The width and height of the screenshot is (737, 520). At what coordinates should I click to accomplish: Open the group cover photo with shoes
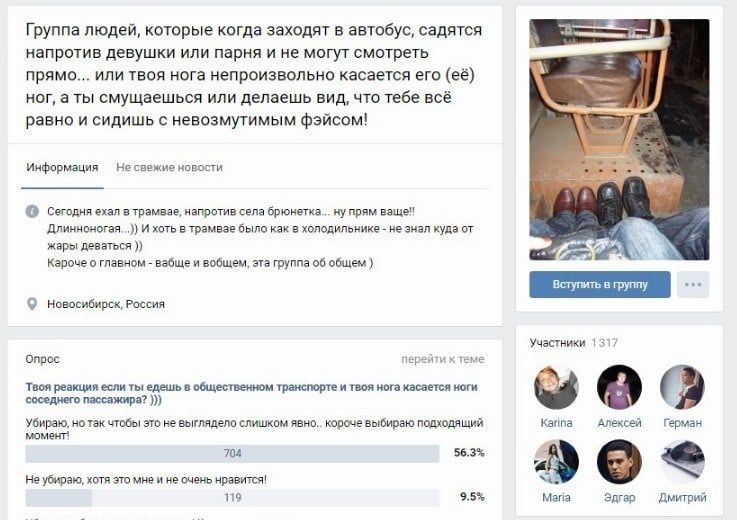click(x=619, y=140)
